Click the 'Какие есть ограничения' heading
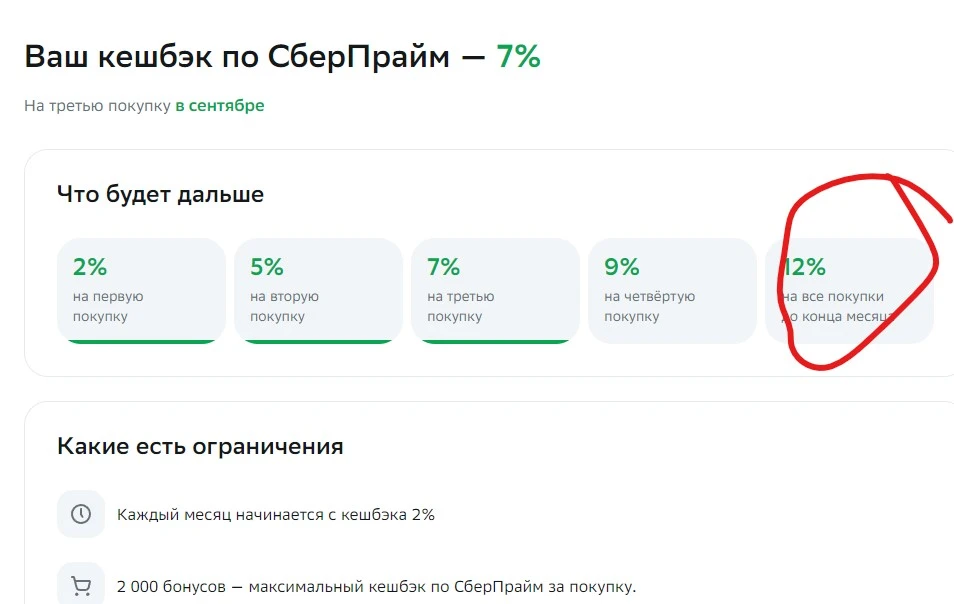The width and height of the screenshot is (954, 604). 200,446
